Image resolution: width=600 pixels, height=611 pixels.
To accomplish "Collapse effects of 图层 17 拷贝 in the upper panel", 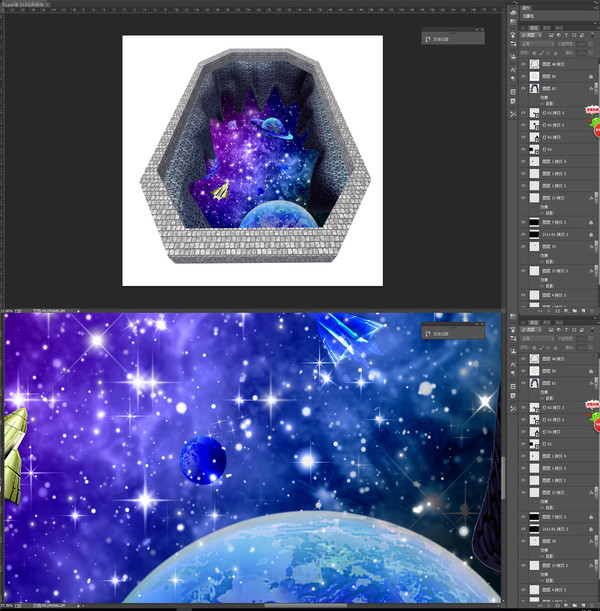I will (595, 198).
